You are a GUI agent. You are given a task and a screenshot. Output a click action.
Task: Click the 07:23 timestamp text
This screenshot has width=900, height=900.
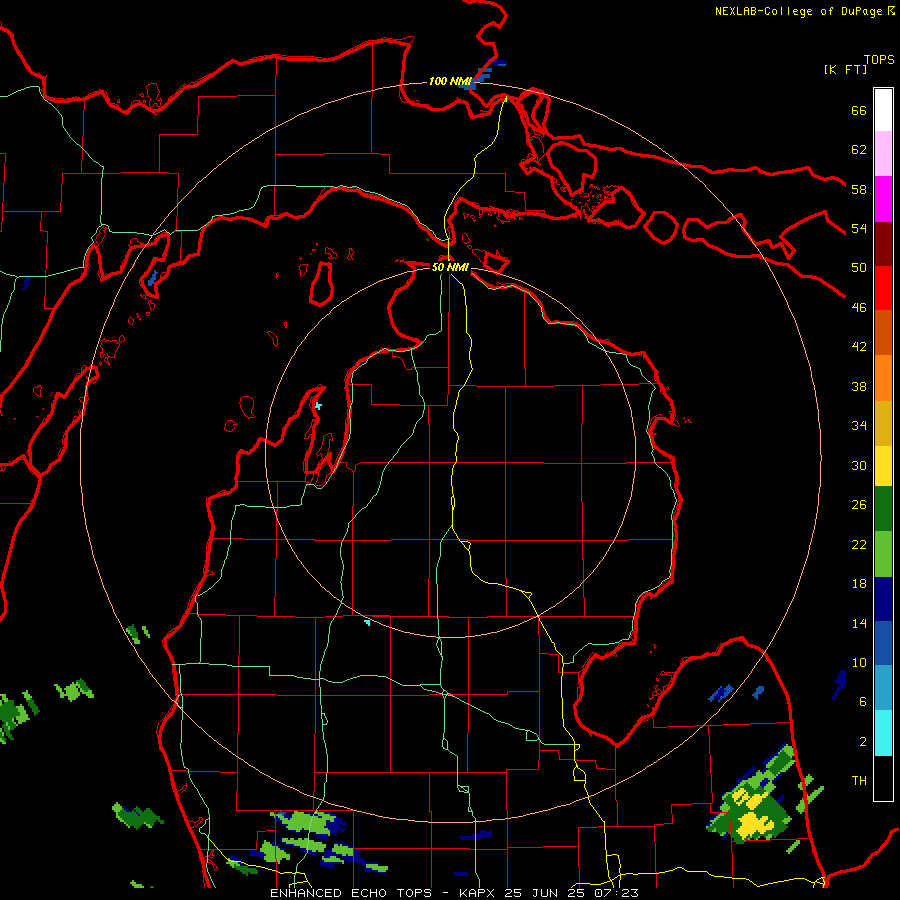tap(618, 893)
